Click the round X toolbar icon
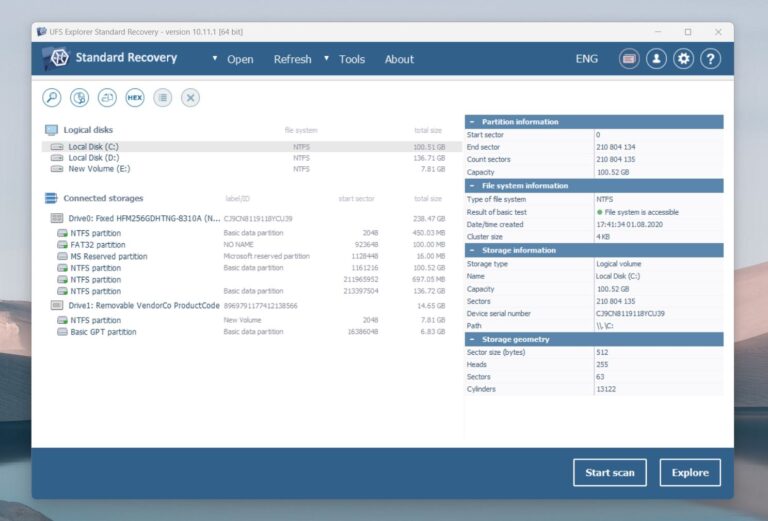The image size is (768, 521). (x=190, y=98)
